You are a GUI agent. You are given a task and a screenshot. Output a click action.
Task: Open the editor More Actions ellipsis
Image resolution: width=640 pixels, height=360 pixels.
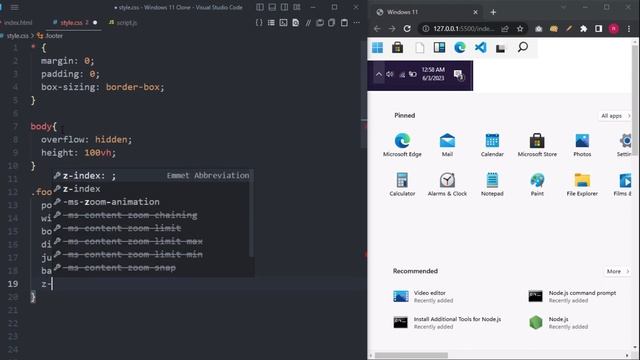357,23
